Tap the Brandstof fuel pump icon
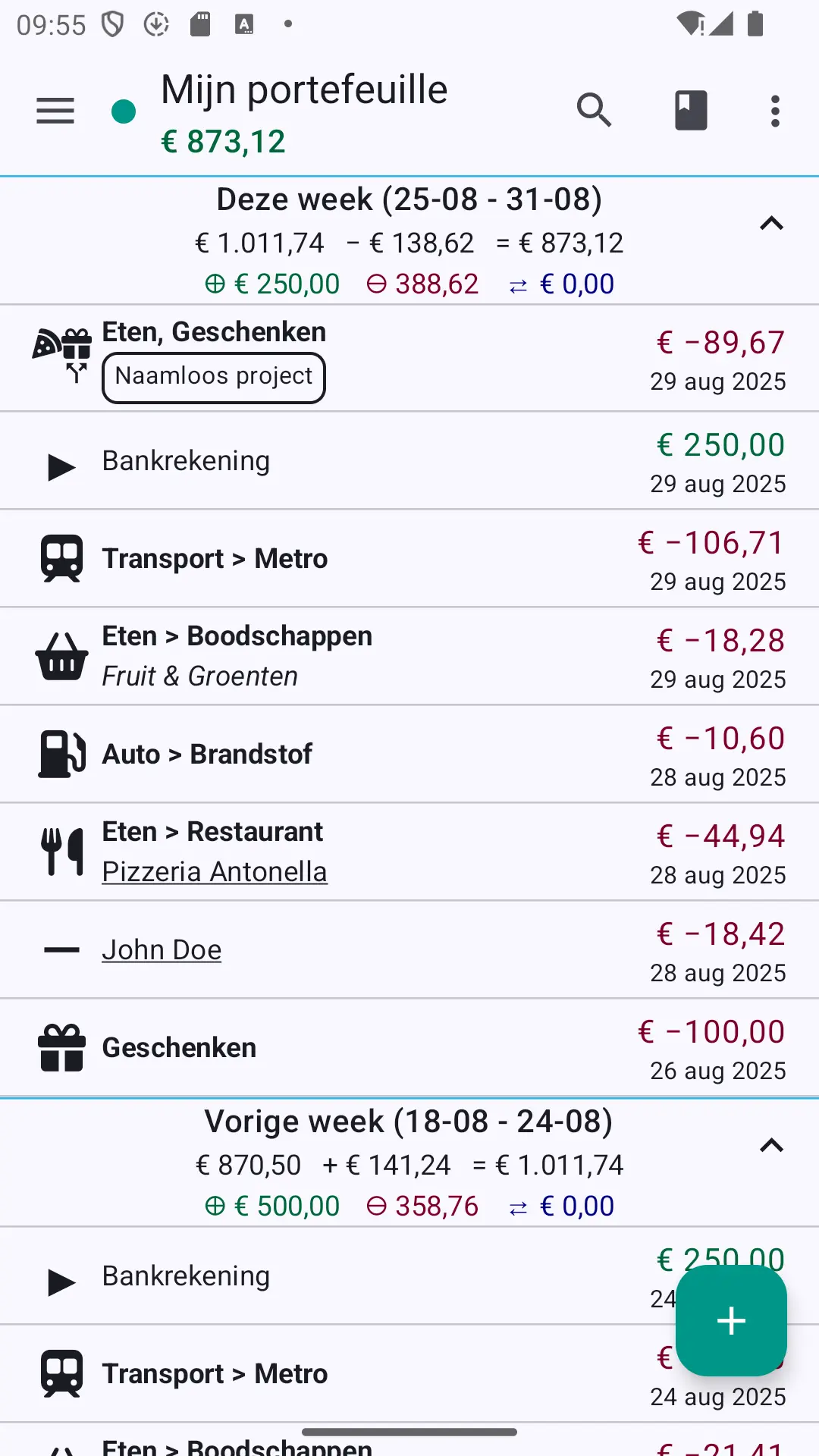Screen dimensions: 819x1456 pos(61,755)
